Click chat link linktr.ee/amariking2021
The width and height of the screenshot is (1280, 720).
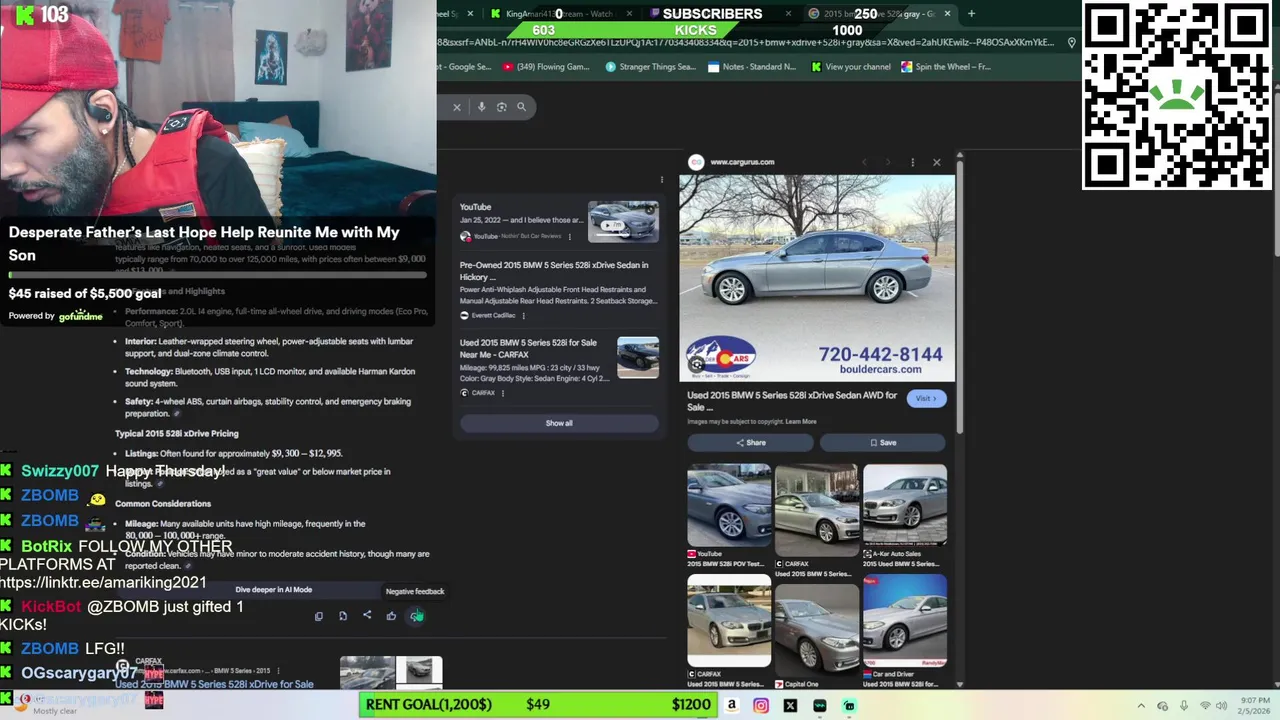103,583
